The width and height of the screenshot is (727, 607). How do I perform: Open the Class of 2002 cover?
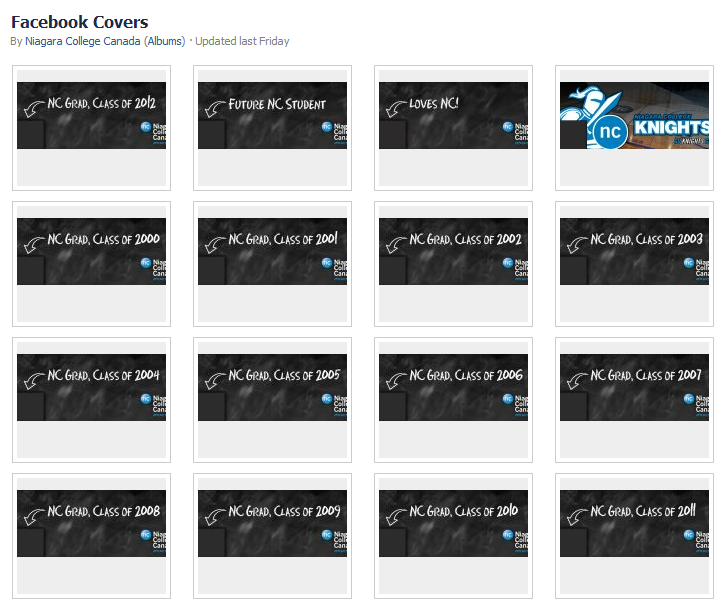pos(453,264)
